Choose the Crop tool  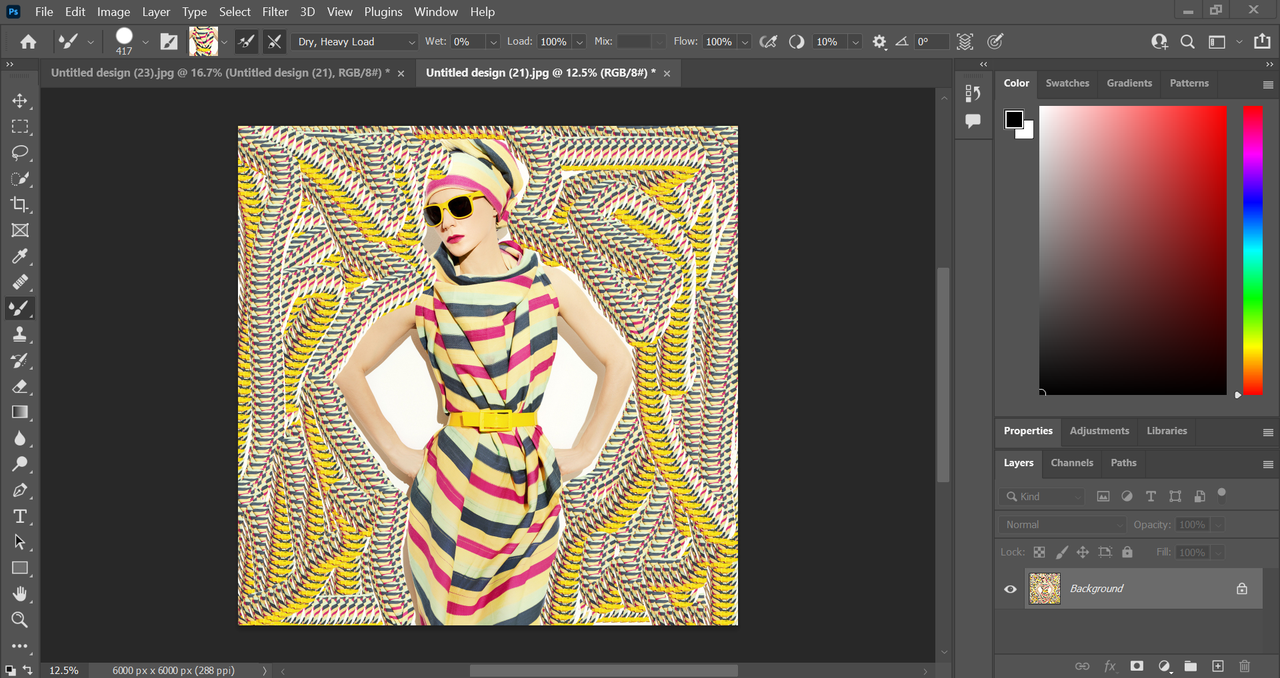19,205
